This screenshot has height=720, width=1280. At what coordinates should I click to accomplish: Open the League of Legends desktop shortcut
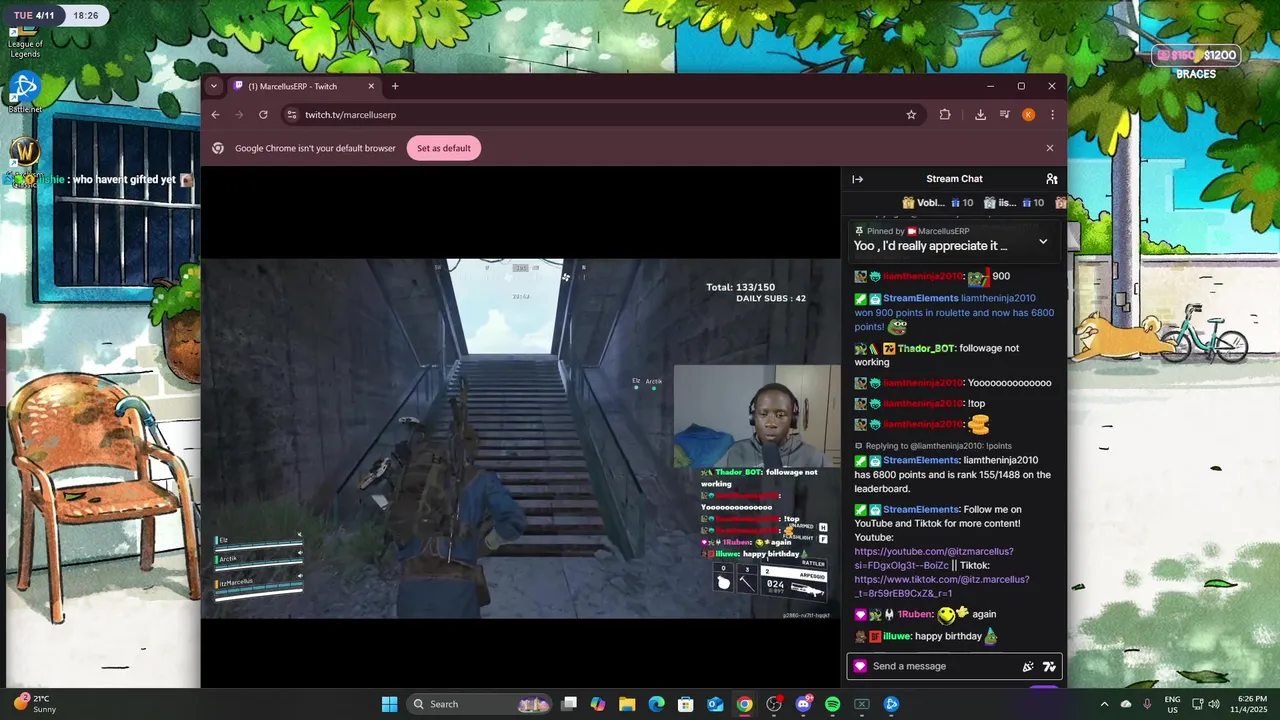[x=25, y=42]
